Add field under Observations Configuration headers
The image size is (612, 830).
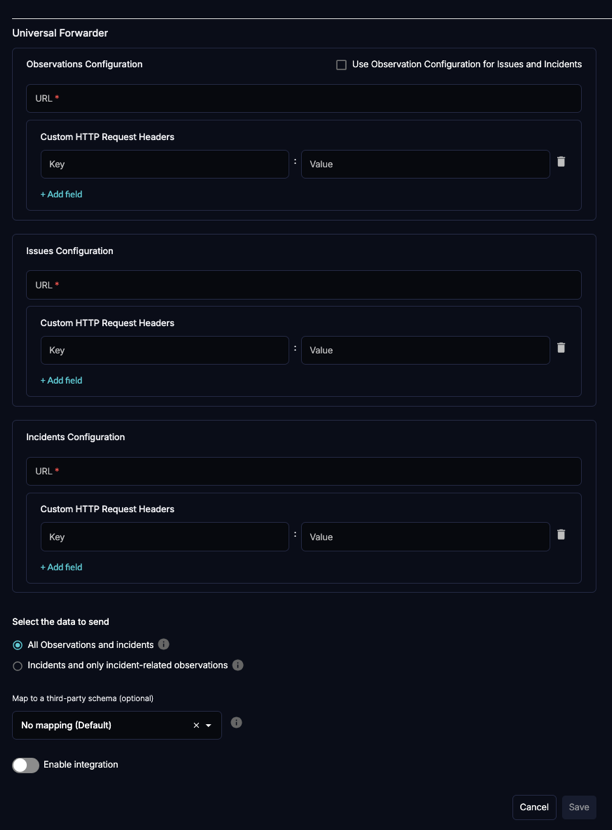61,194
